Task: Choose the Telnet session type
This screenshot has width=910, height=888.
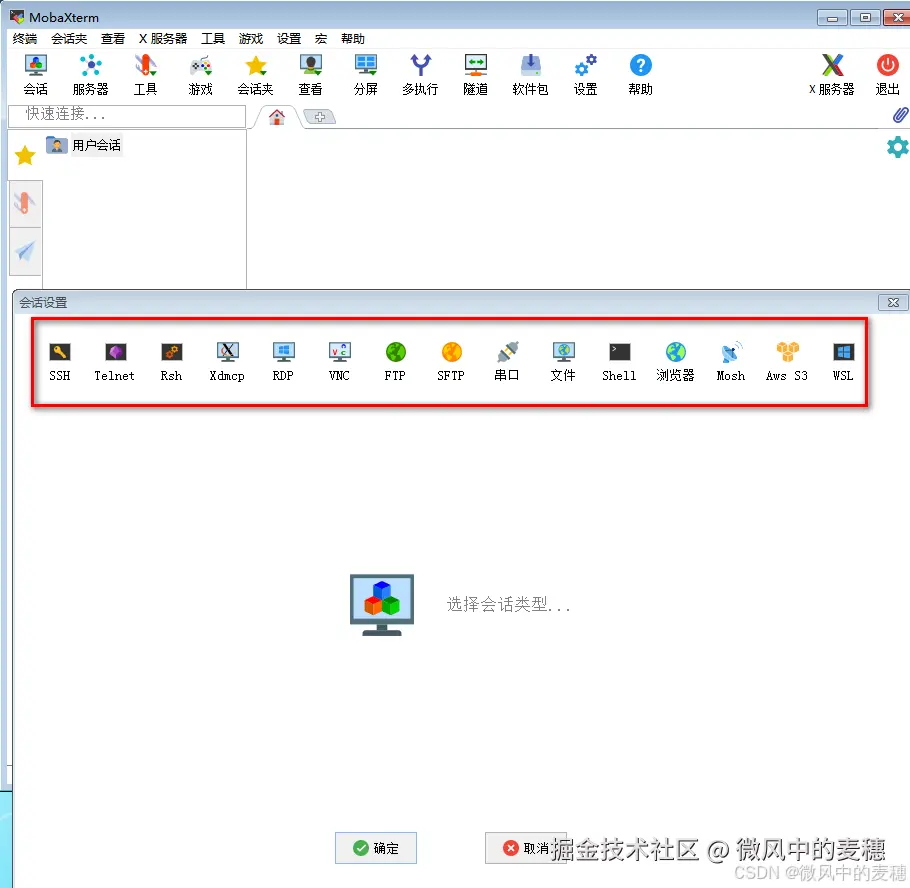Action: coord(114,362)
